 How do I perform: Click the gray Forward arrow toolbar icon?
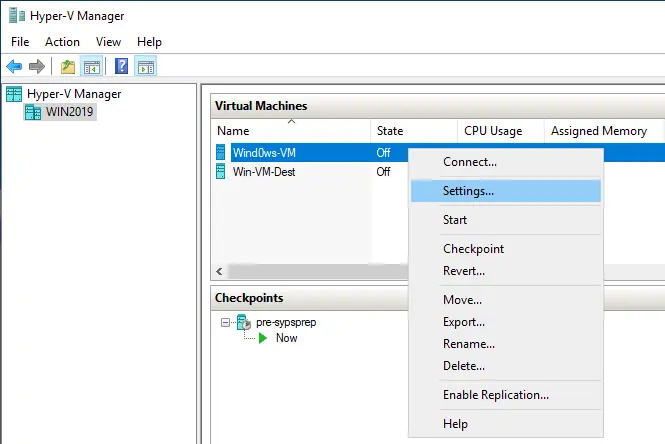pyautogui.click(x=37, y=67)
